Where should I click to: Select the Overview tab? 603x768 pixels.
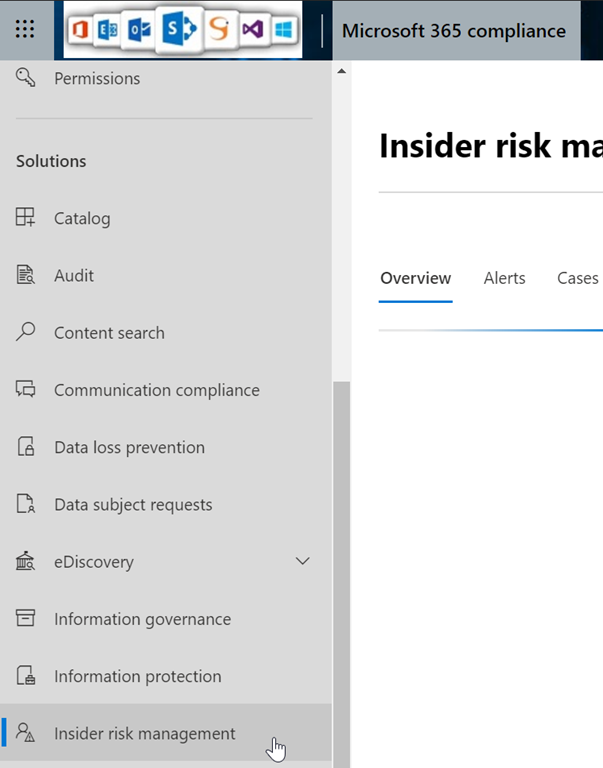(x=415, y=278)
